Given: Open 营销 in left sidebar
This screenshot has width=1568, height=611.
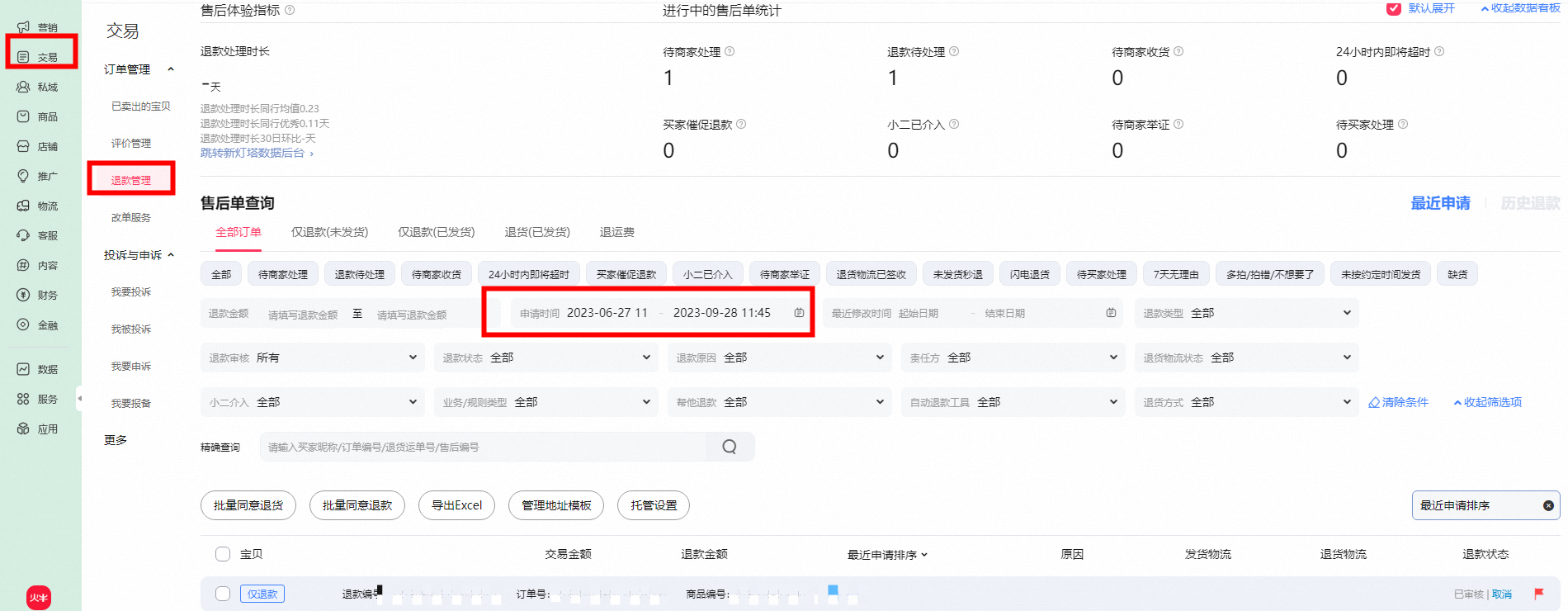Looking at the screenshot, I should 37,27.
